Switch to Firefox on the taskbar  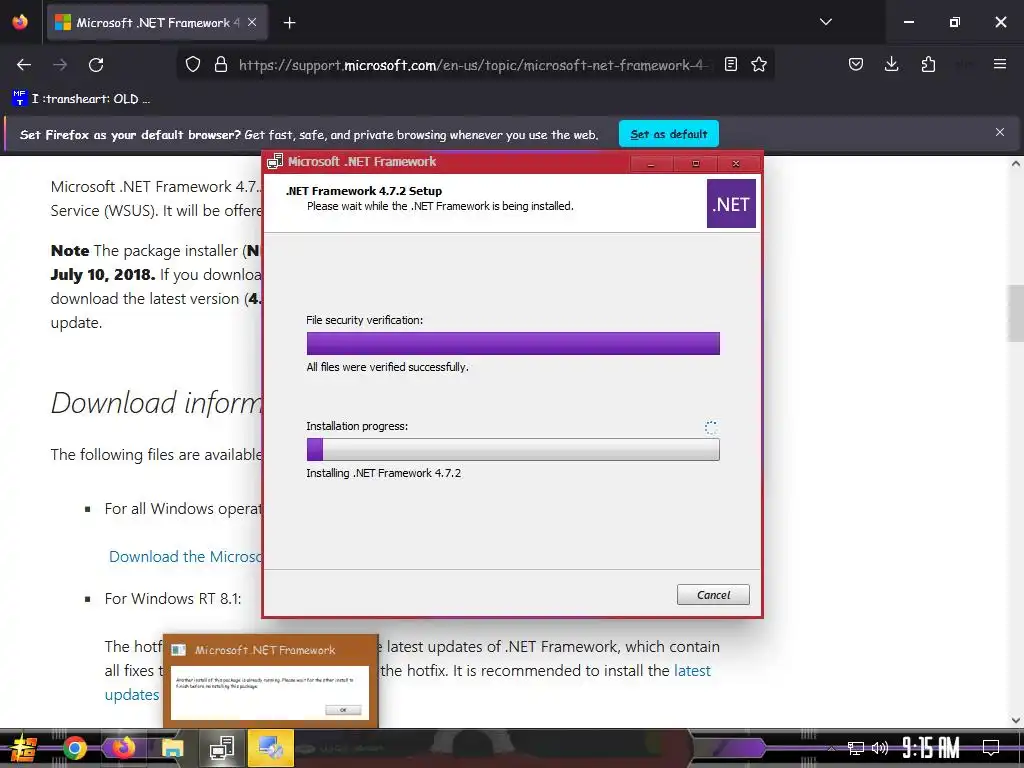coord(123,748)
